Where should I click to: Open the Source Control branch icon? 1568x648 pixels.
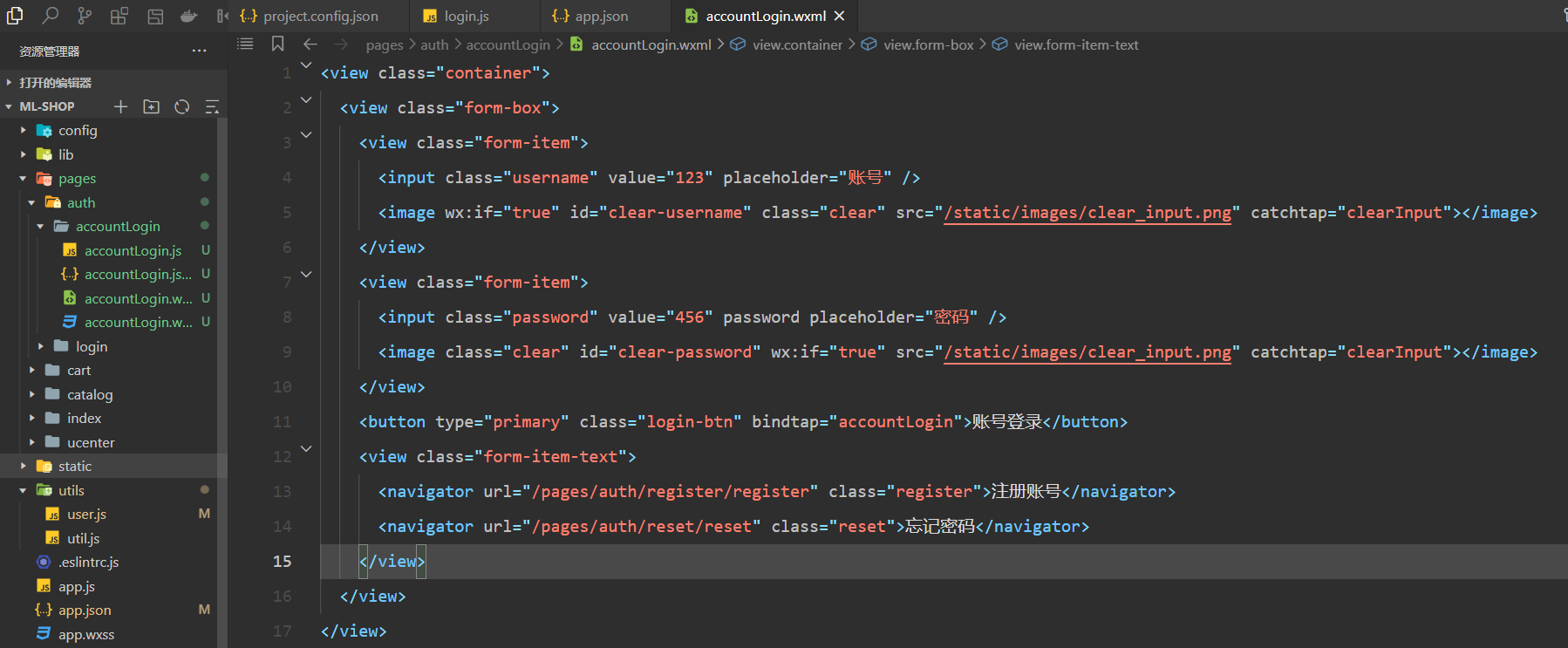85,15
